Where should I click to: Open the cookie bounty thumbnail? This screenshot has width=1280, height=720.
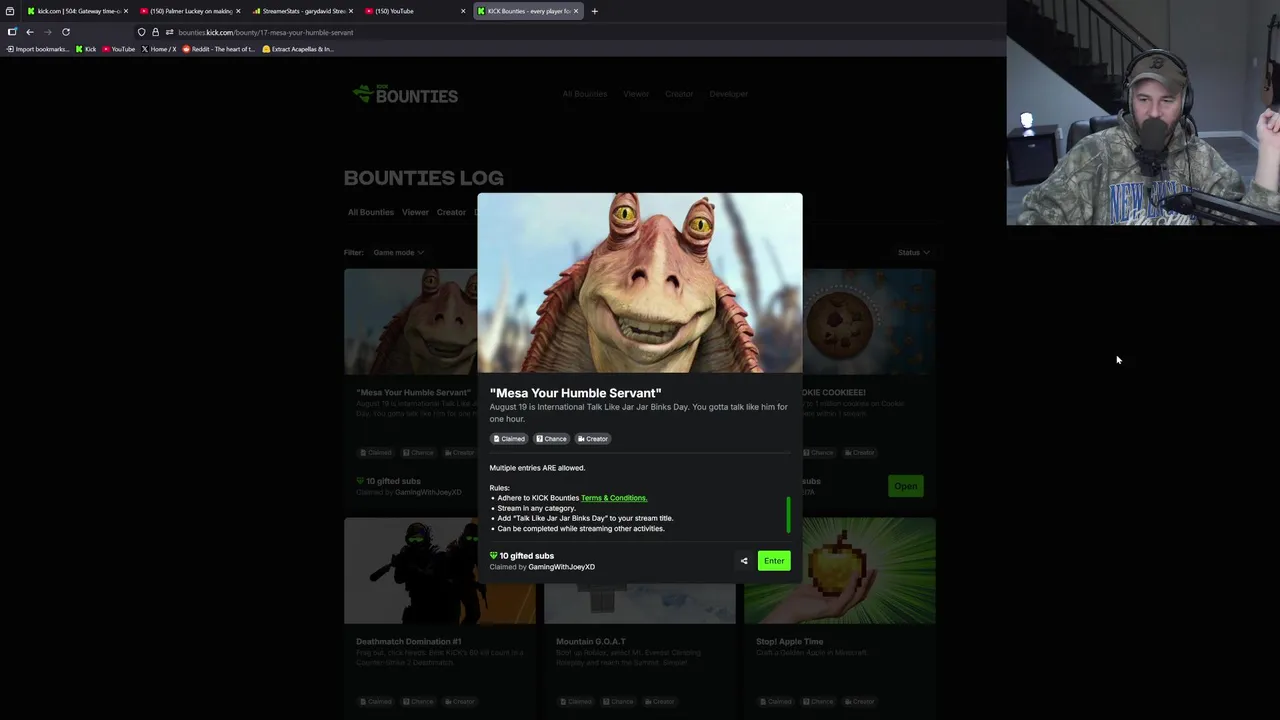[x=869, y=322]
